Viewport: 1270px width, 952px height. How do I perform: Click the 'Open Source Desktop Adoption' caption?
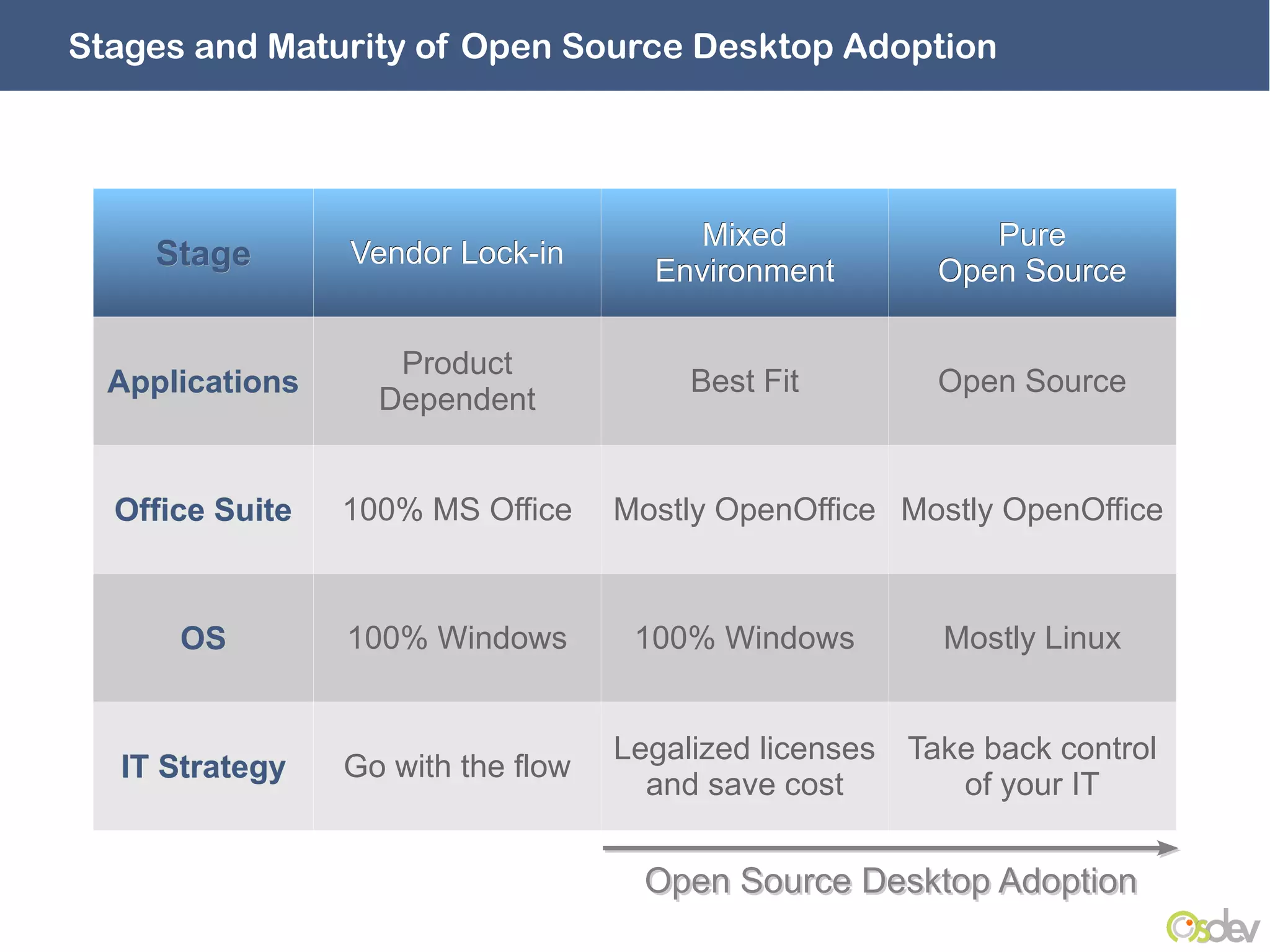891,881
